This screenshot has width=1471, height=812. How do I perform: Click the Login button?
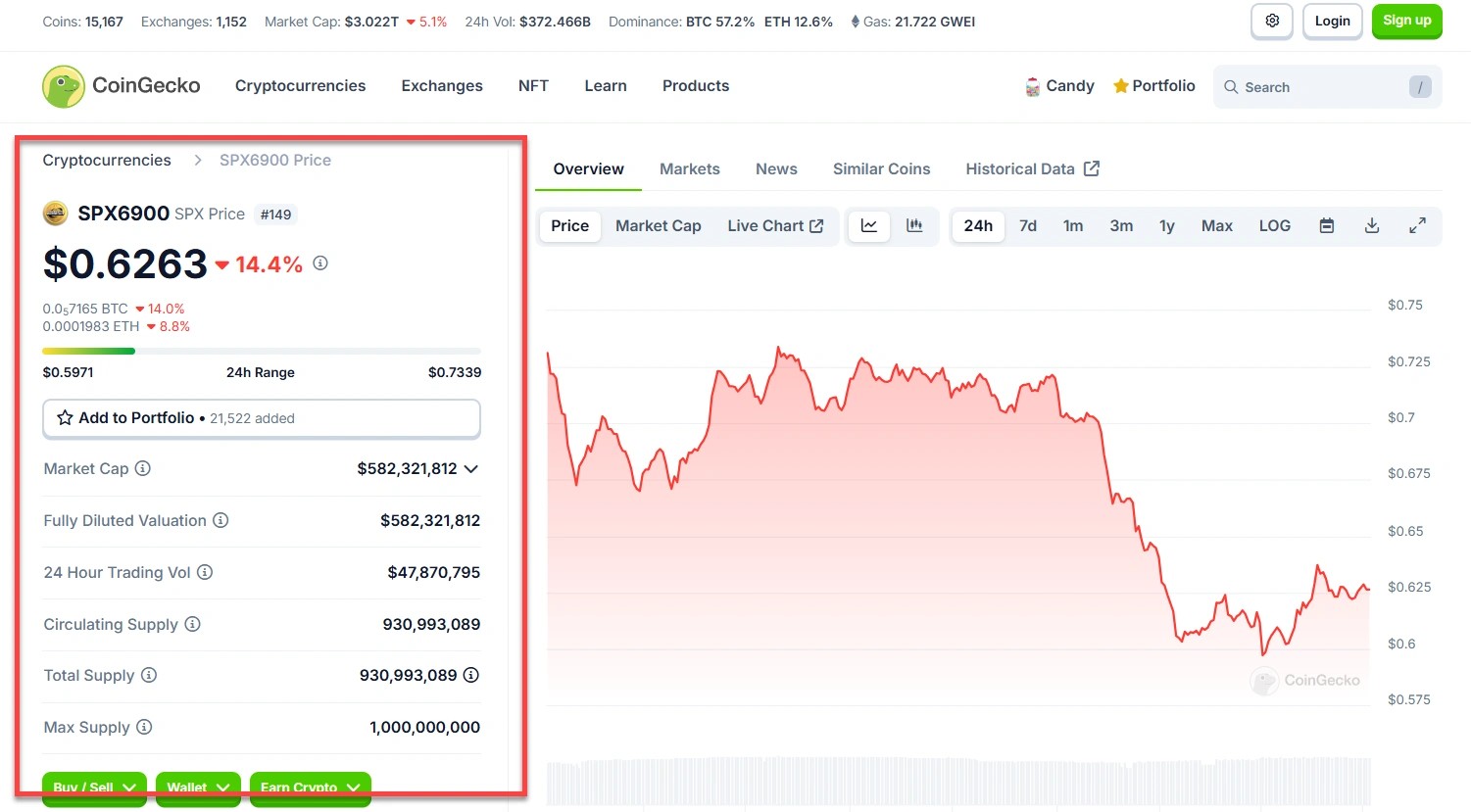click(1333, 21)
